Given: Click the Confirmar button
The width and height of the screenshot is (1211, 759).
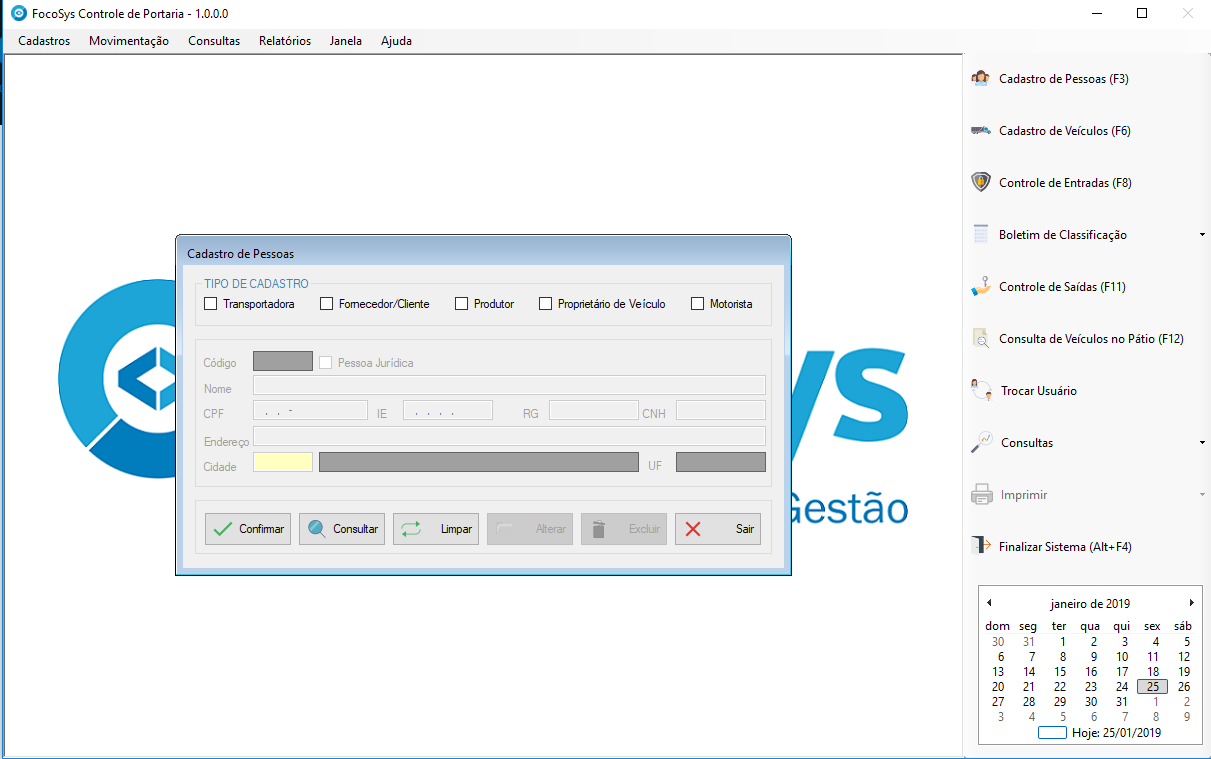Looking at the screenshot, I should (248, 529).
